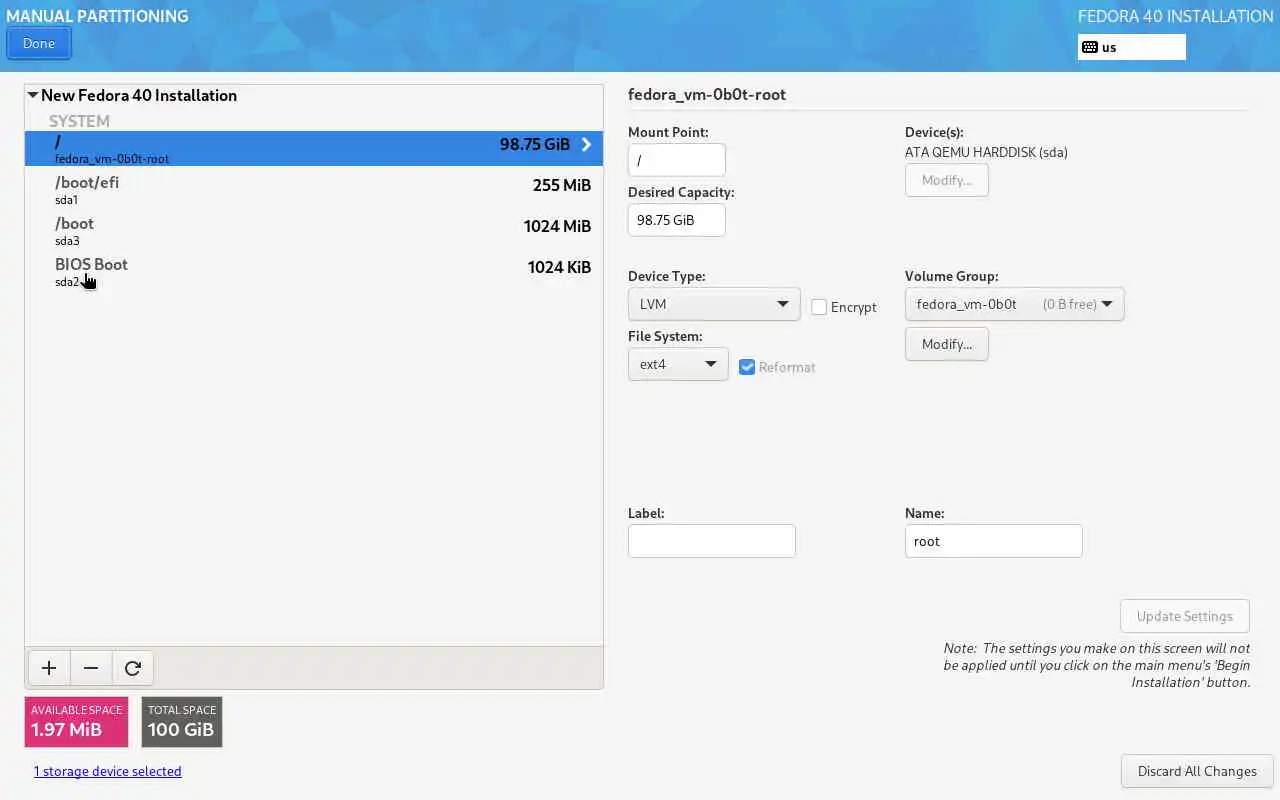Click the 1024 KiB size value
The height and width of the screenshot is (800, 1280).
coord(559,267)
